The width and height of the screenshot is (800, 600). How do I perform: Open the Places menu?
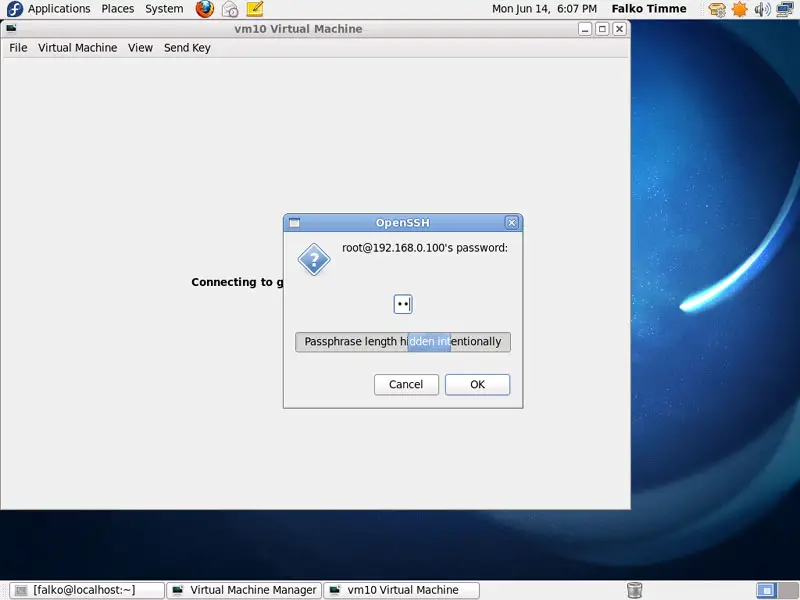tap(117, 9)
